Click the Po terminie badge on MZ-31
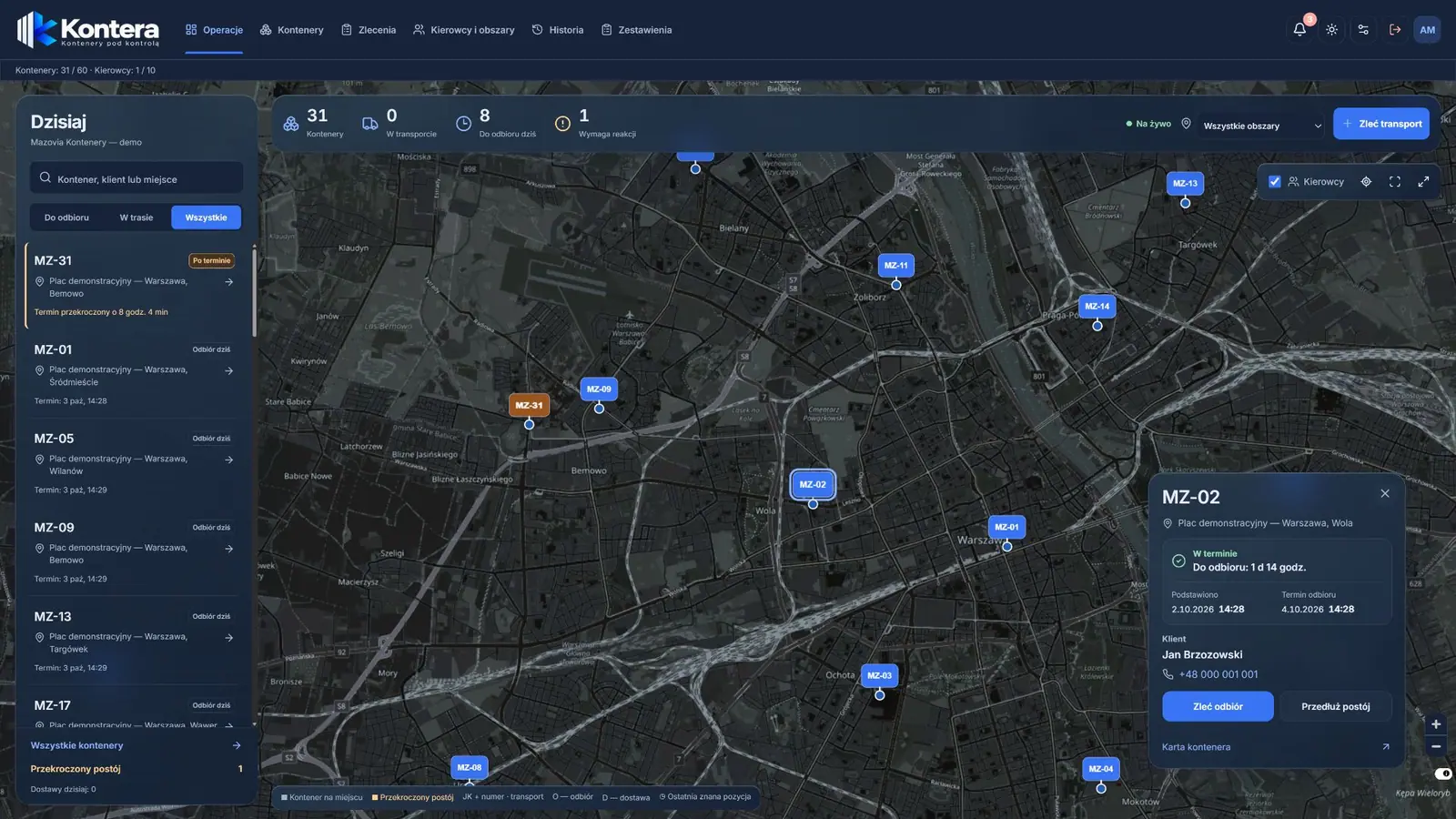Screen dimensions: 1456x819 [211, 261]
